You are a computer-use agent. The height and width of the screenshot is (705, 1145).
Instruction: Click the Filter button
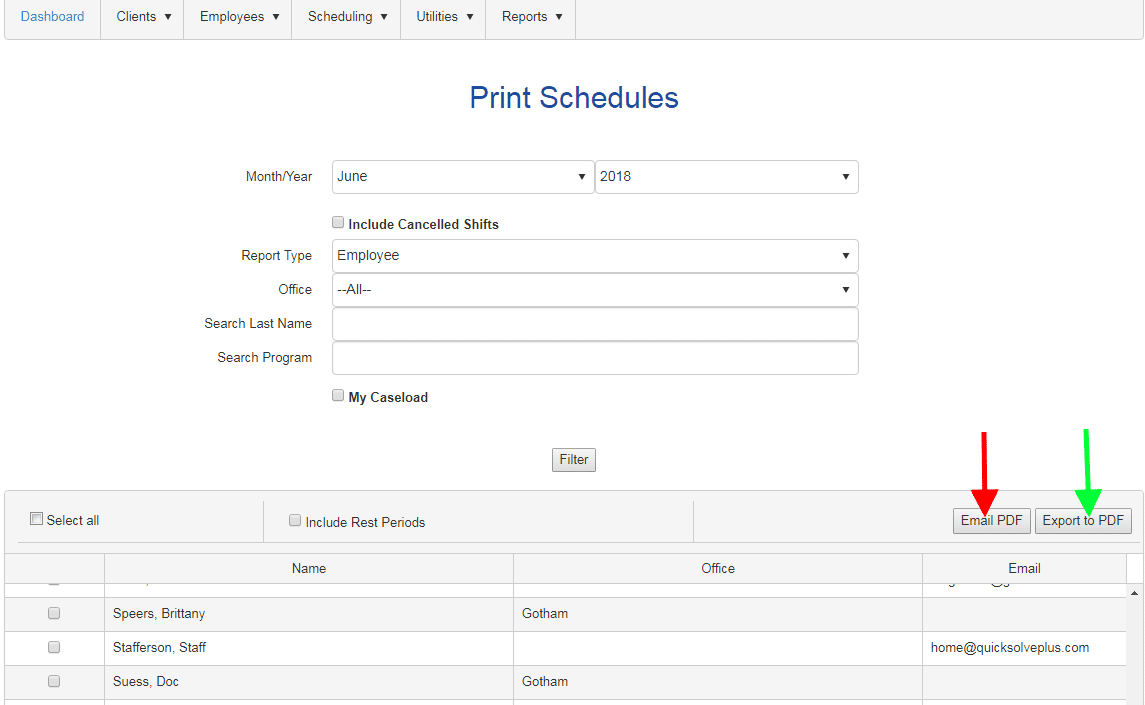tap(573, 459)
